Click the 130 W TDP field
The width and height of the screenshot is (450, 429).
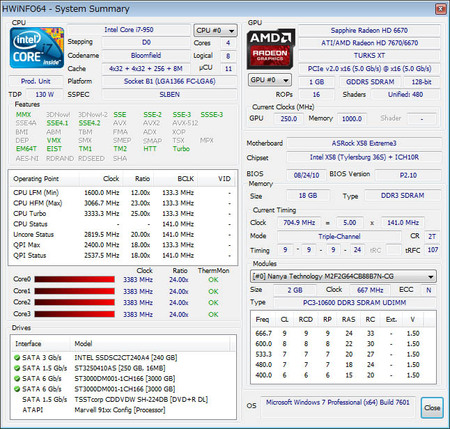[x=45, y=94]
